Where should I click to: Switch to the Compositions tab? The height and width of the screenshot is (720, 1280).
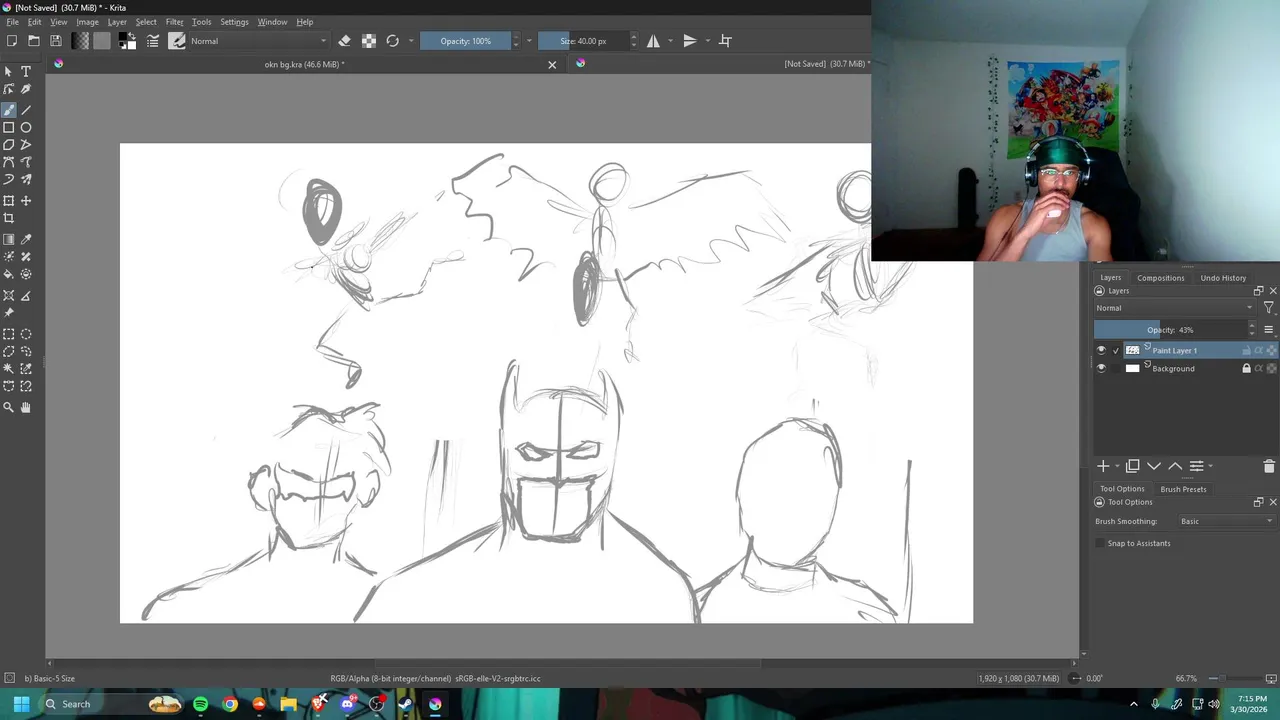(1160, 278)
